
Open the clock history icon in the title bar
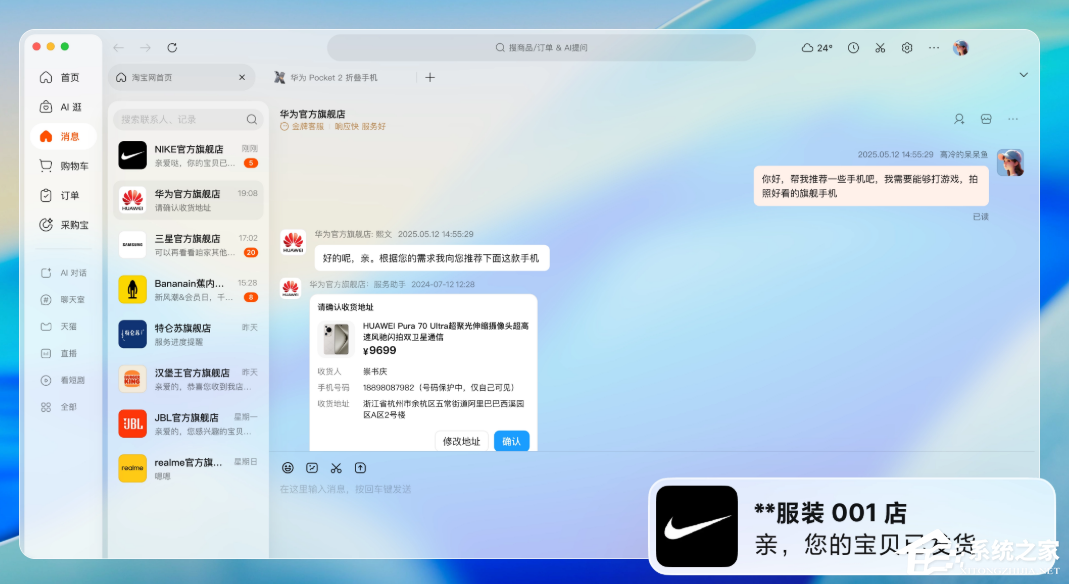[852, 47]
